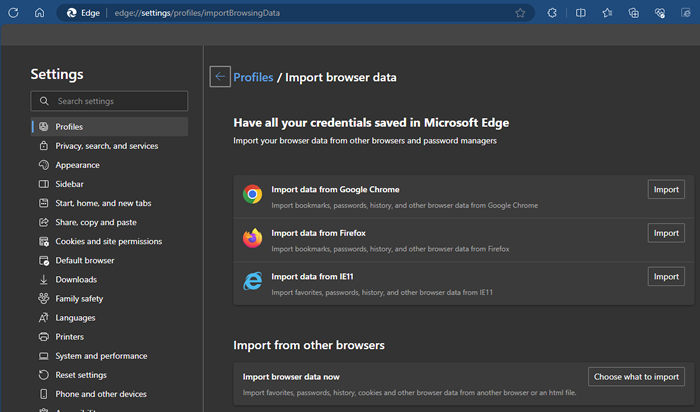Open the Browser essentials heart icon

click(x=660, y=13)
